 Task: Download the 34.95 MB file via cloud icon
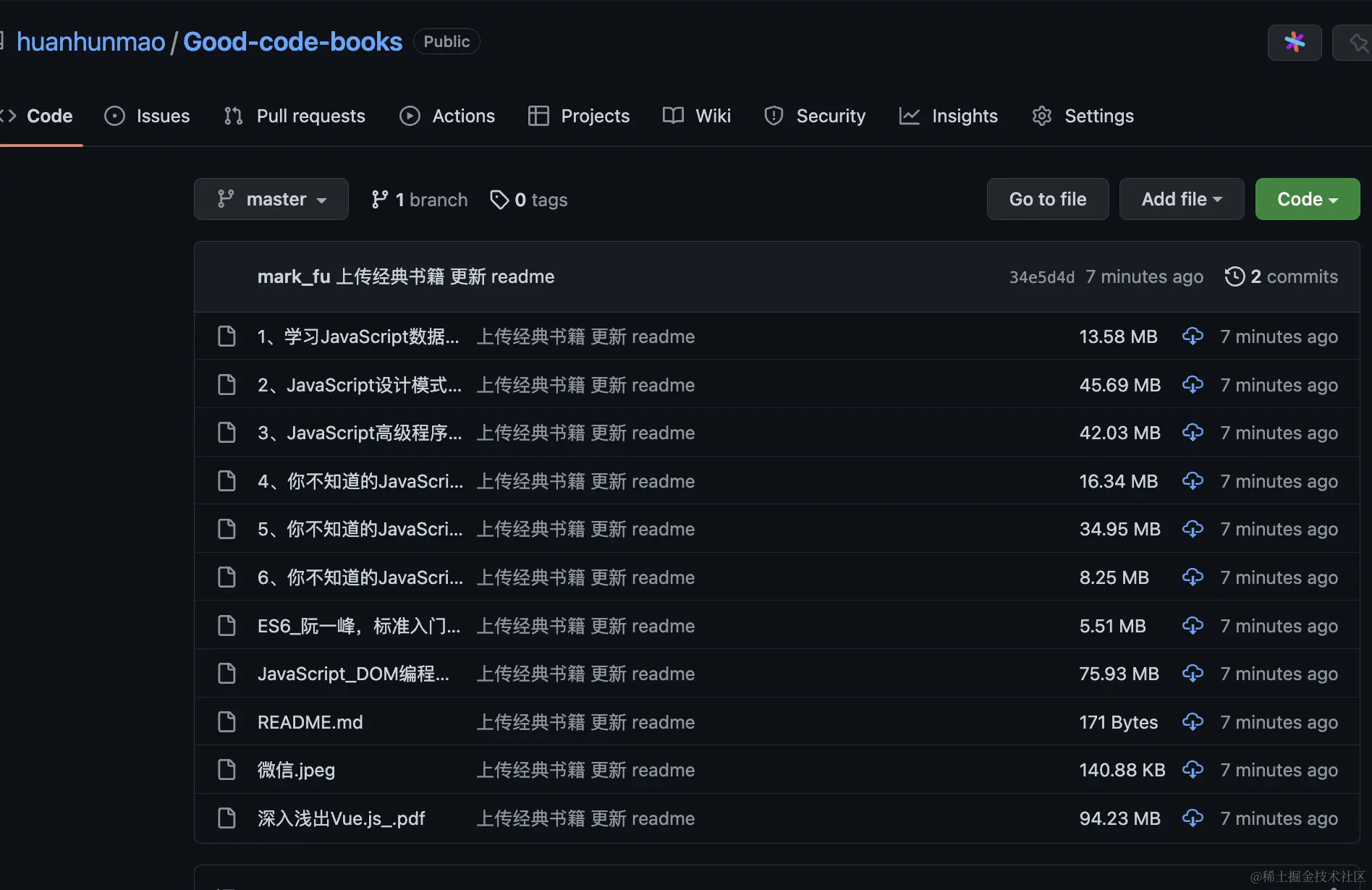click(1193, 529)
